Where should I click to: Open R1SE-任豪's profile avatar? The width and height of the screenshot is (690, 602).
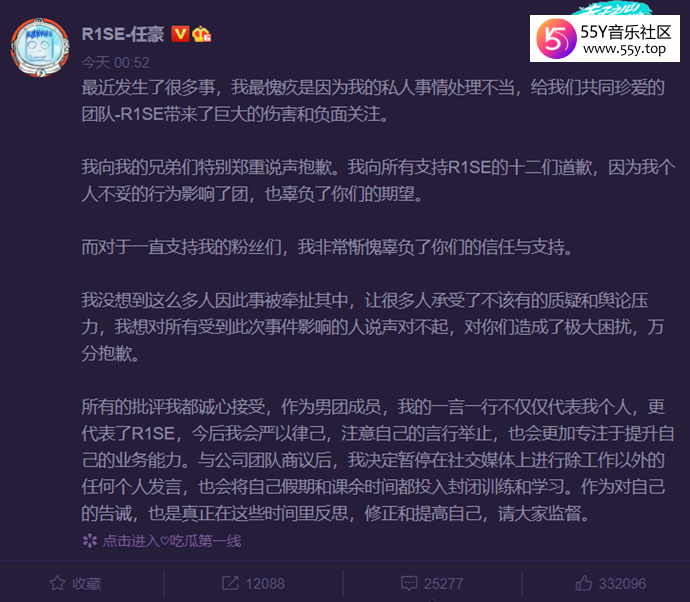pyautogui.click(x=40, y=48)
